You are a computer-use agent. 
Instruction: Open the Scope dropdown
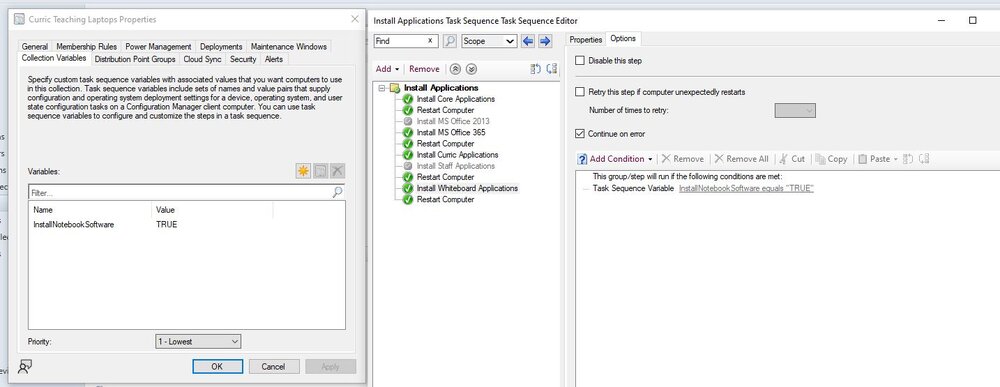point(489,41)
